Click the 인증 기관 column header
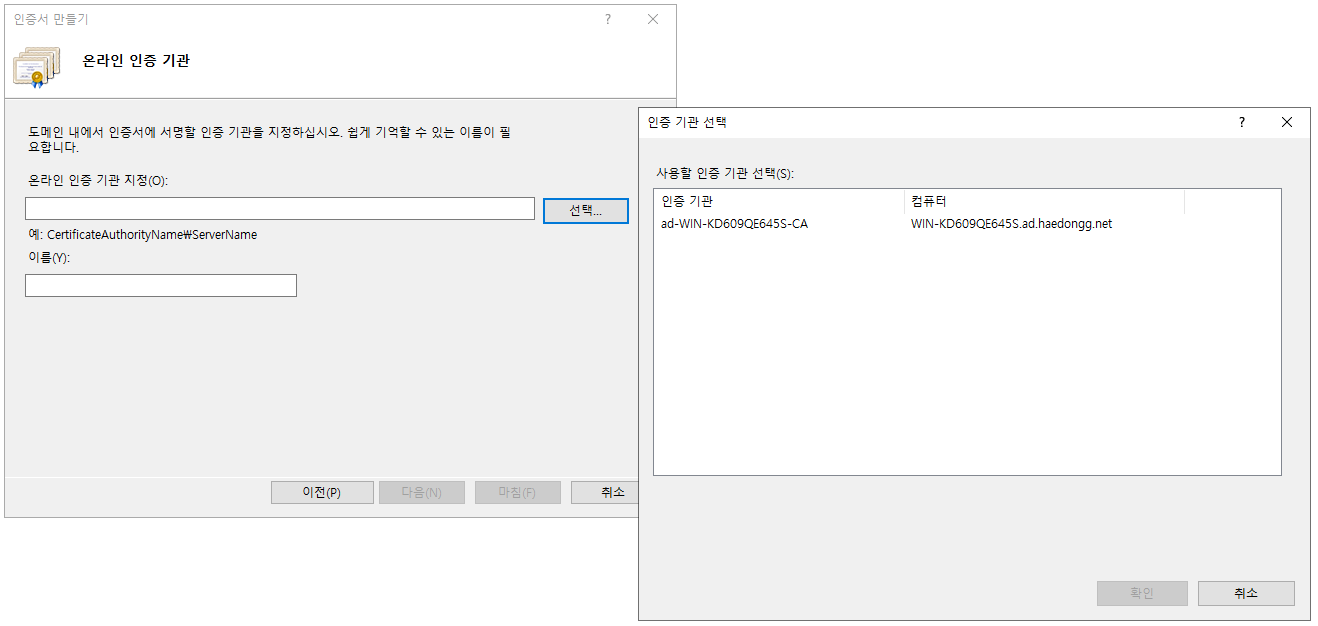Viewport: 1318px width, 626px height. click(779, 201)
